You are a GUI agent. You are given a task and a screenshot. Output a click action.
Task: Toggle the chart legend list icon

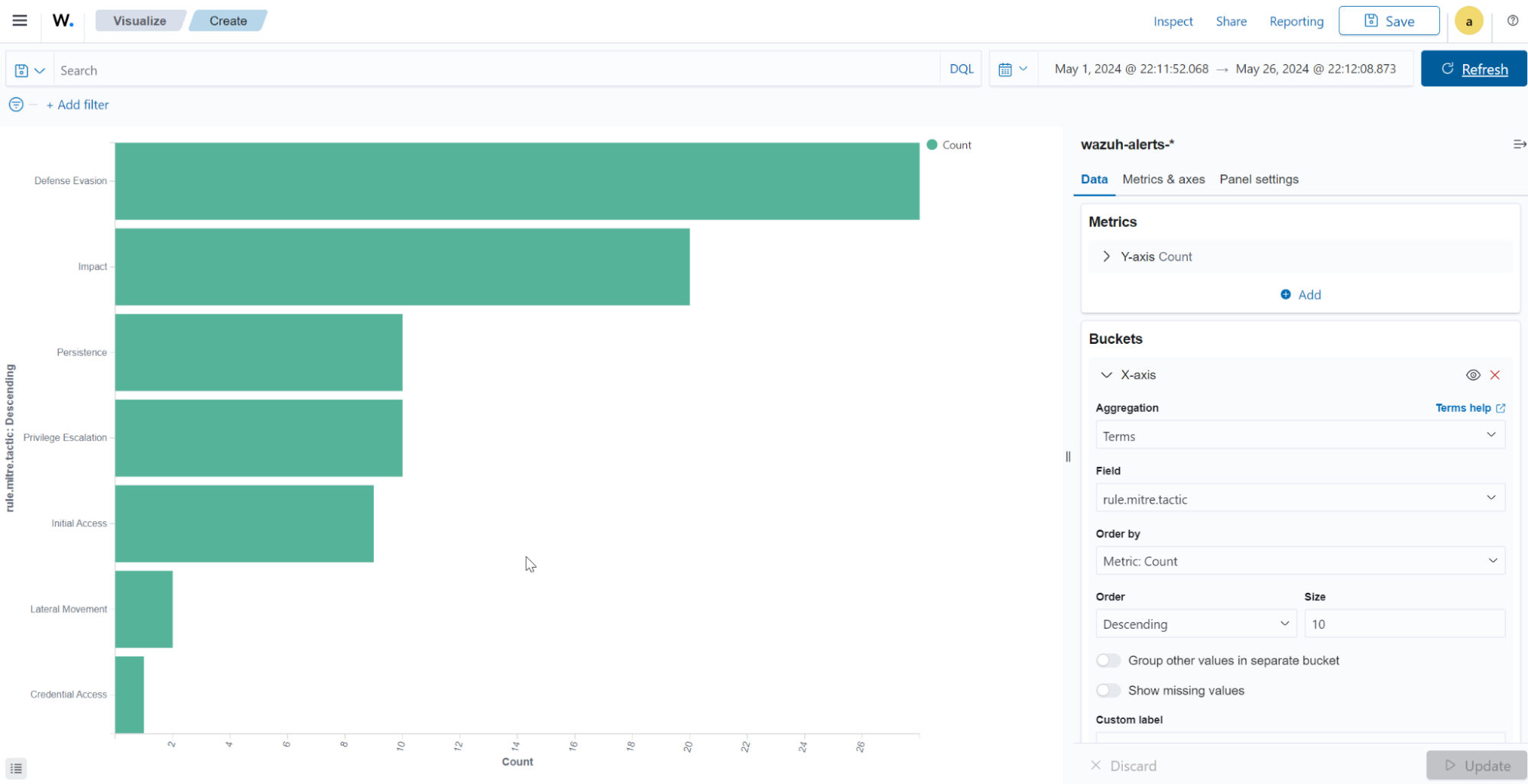pyautogui.click(x=16, y=768)
